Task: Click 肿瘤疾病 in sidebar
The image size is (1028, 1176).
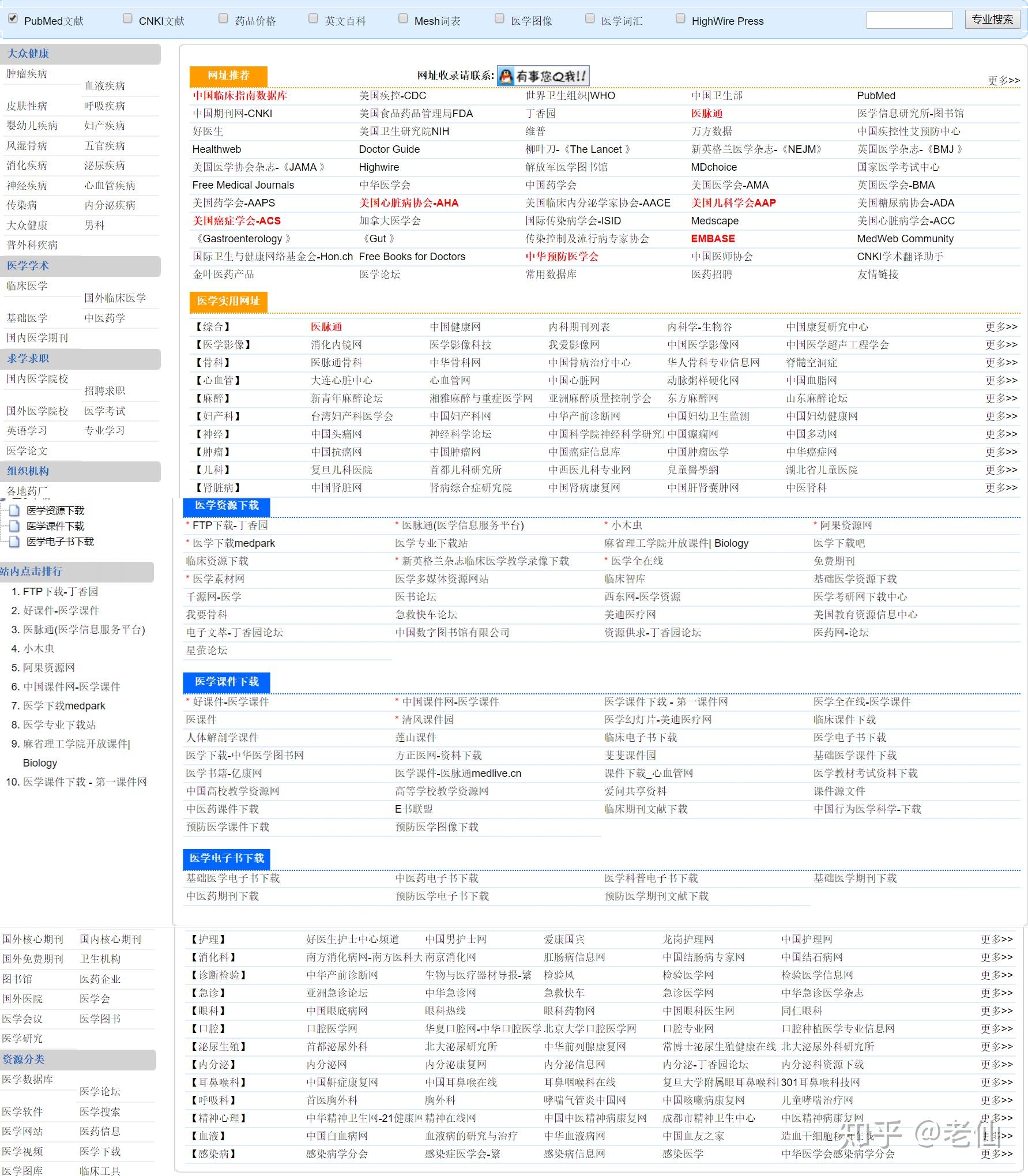Action: click(27, 74)
